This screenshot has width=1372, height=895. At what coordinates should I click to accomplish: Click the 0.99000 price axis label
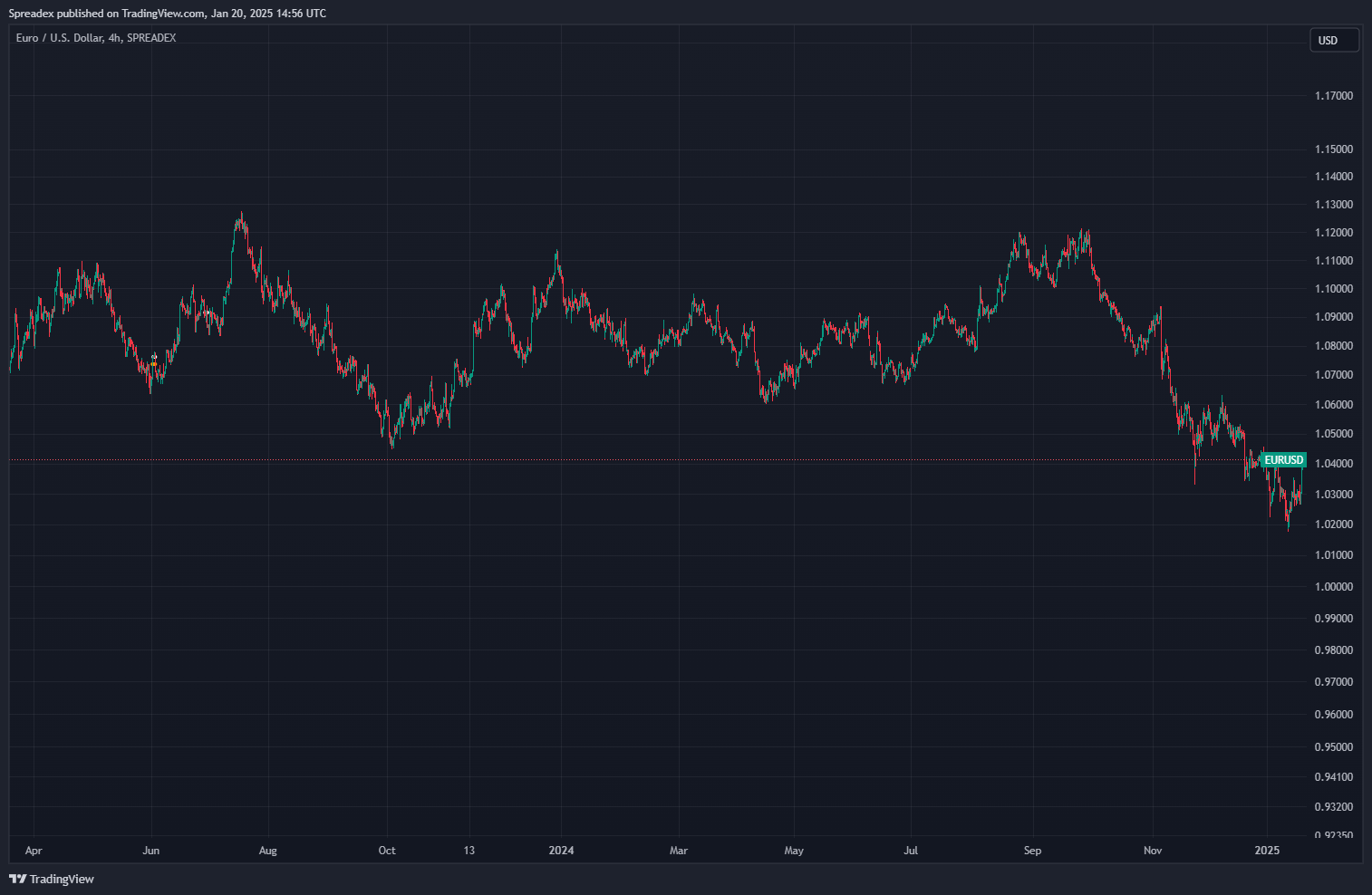coord(1334,619)
